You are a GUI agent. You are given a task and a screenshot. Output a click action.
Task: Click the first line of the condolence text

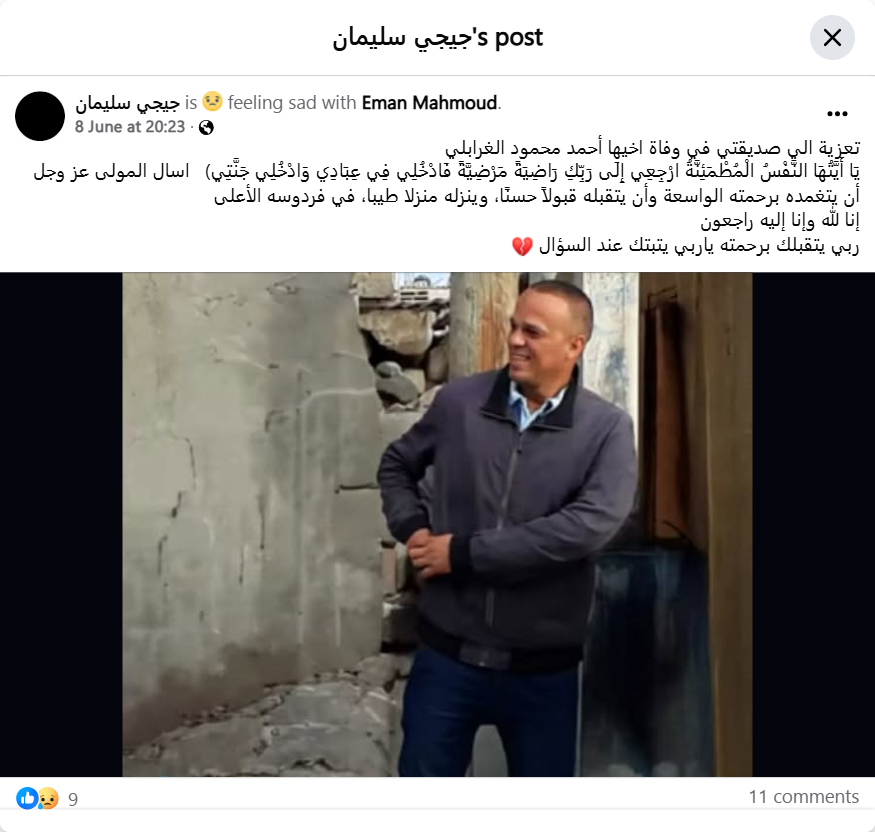[652, 148]
